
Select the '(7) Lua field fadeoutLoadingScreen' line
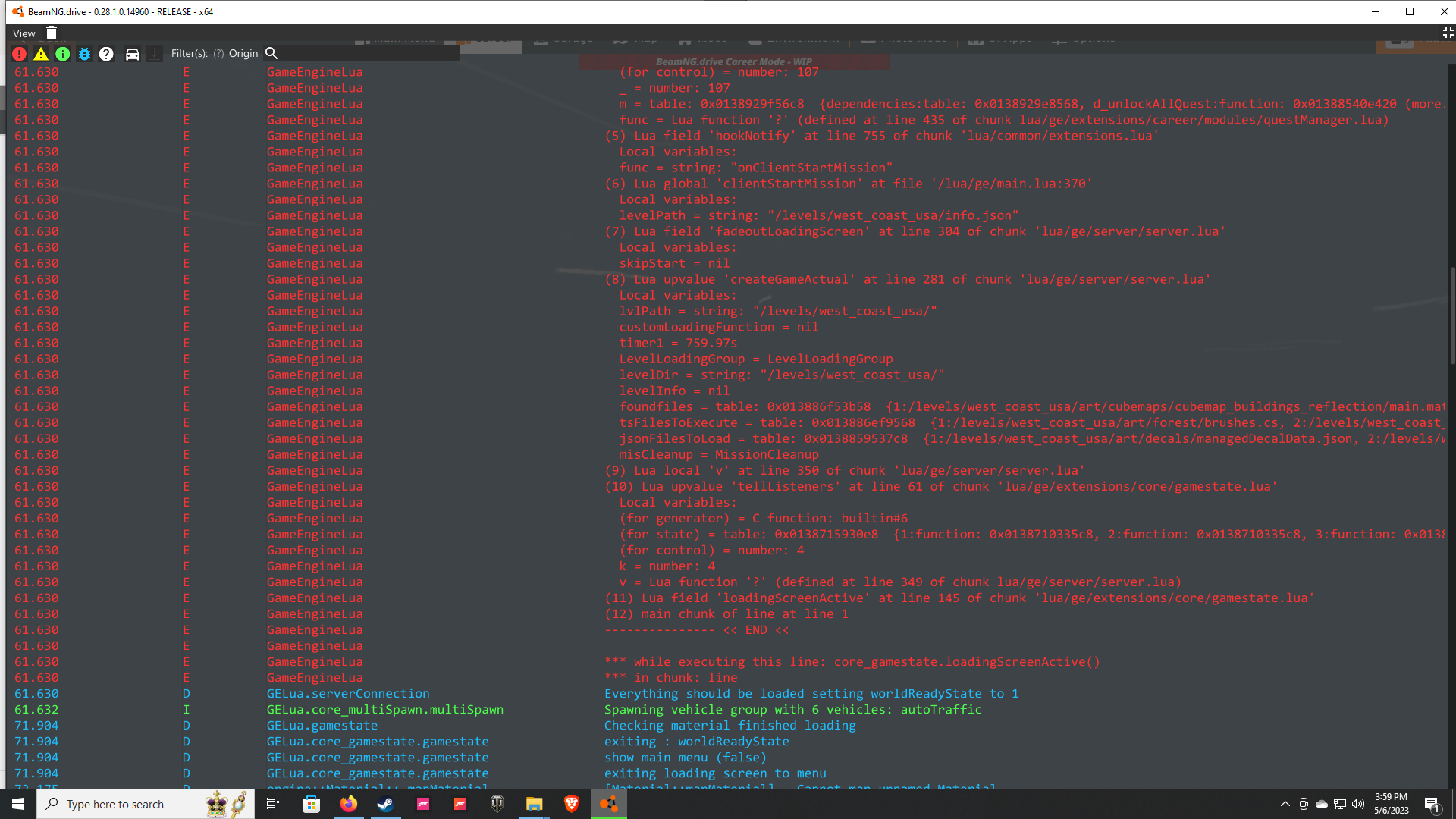click(x=915, y=231)
